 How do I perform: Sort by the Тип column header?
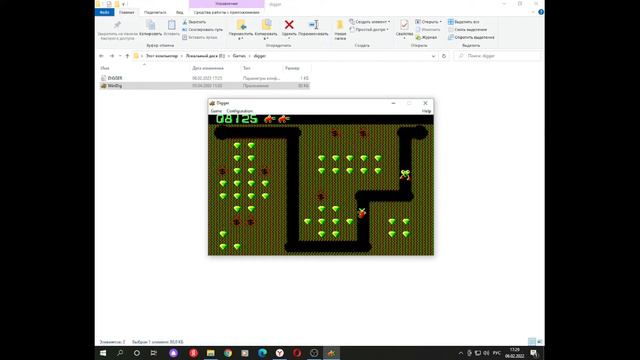coord(247,68)
